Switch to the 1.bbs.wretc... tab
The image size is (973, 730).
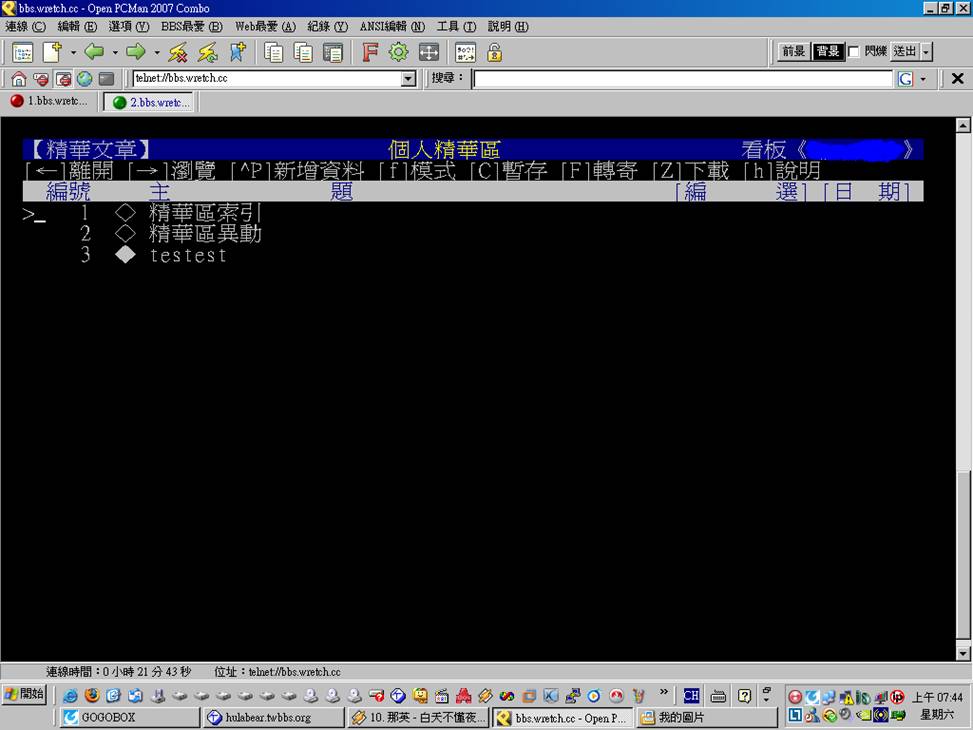coord(50,102)
